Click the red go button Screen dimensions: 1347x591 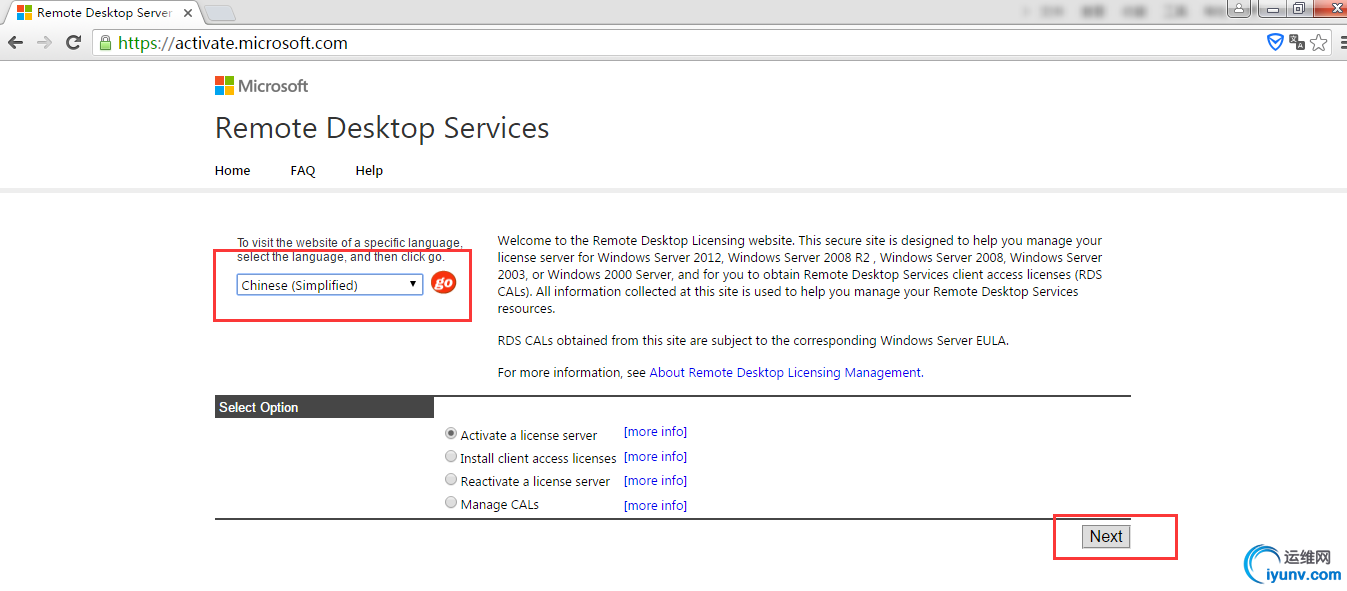443,283
